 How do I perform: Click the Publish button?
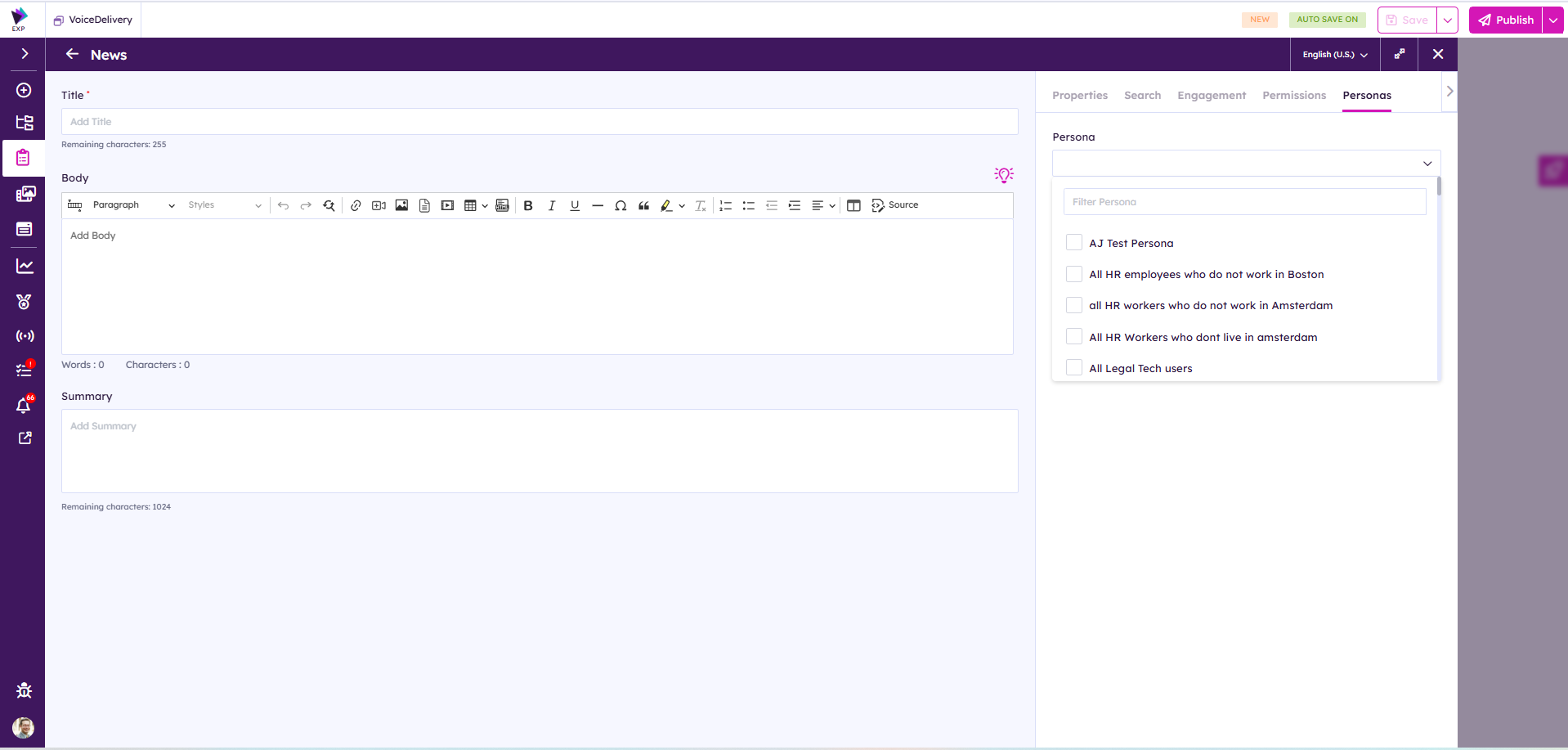point(1505,20)
